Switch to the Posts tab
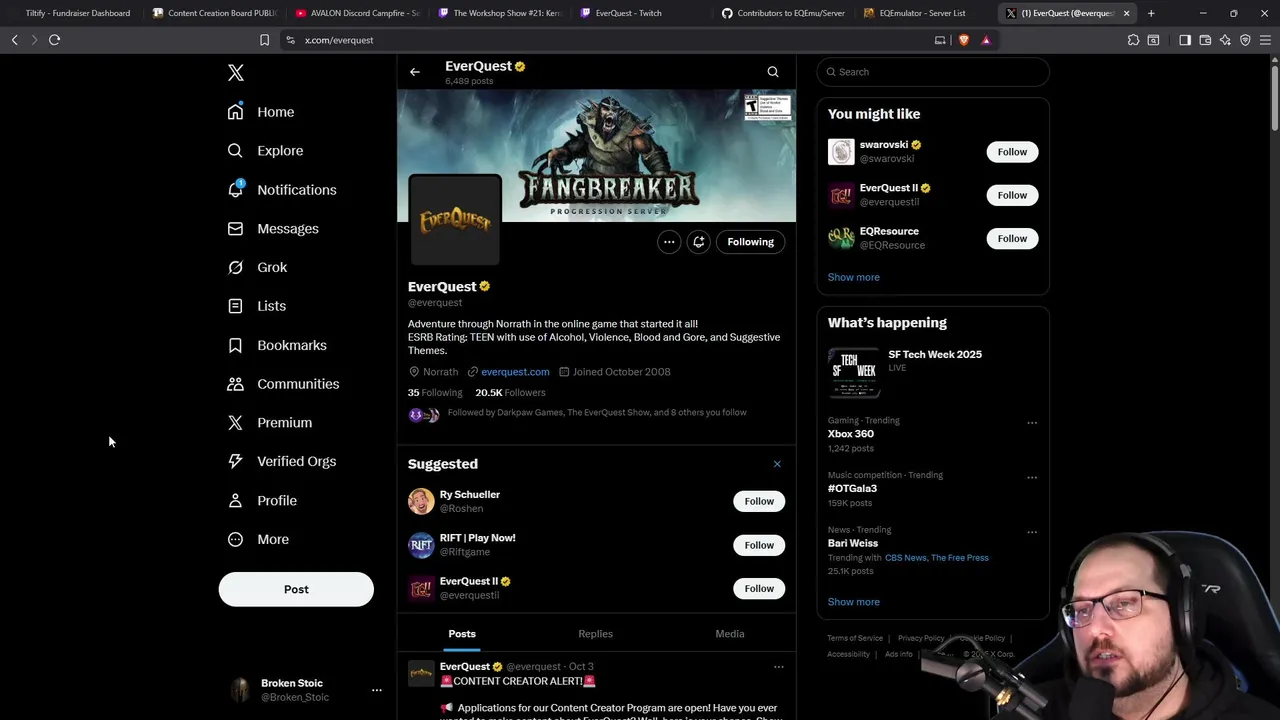Viewport: 1280px width, 720px height. click(x=462, y=634)
